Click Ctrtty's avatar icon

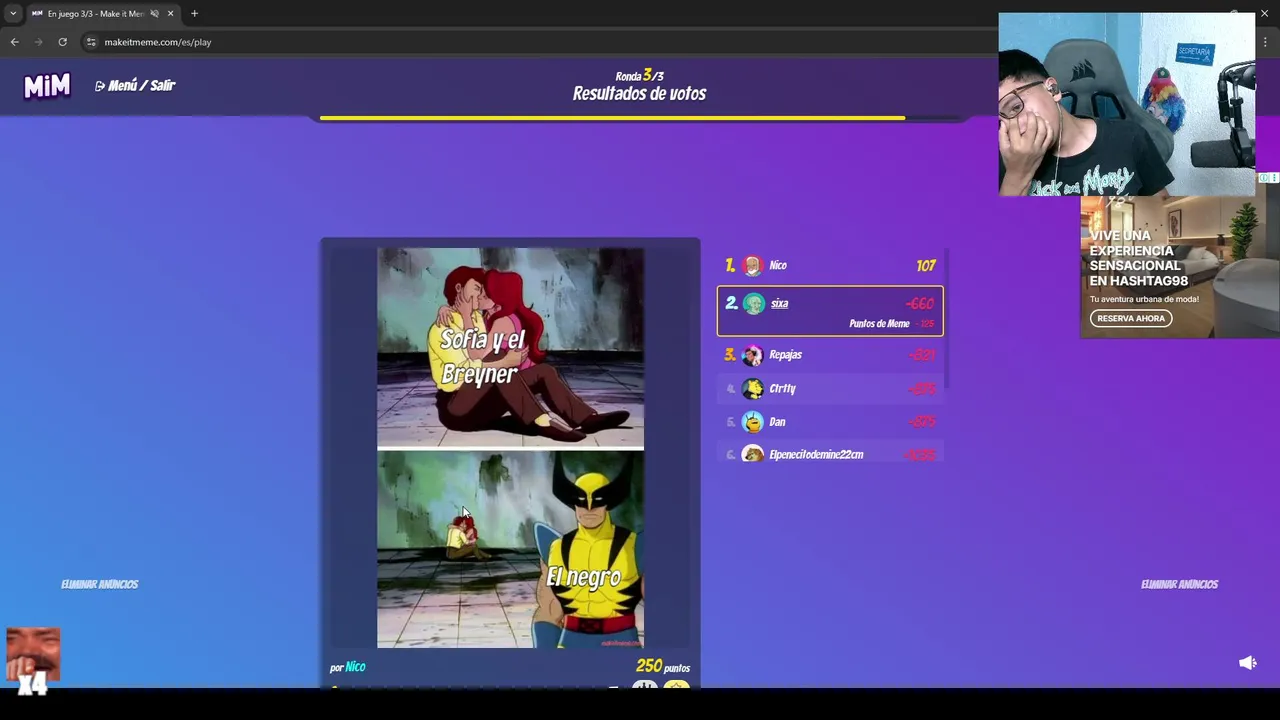click(752, 389)
